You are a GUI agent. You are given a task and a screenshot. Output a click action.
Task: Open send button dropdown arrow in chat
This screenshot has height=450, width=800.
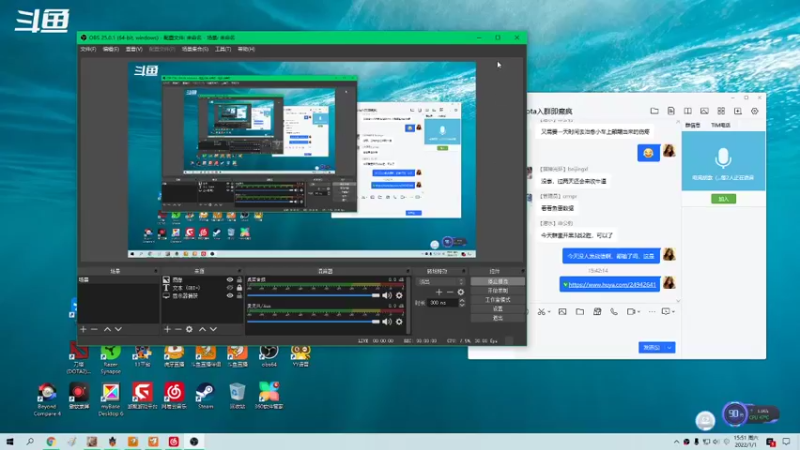669,347
